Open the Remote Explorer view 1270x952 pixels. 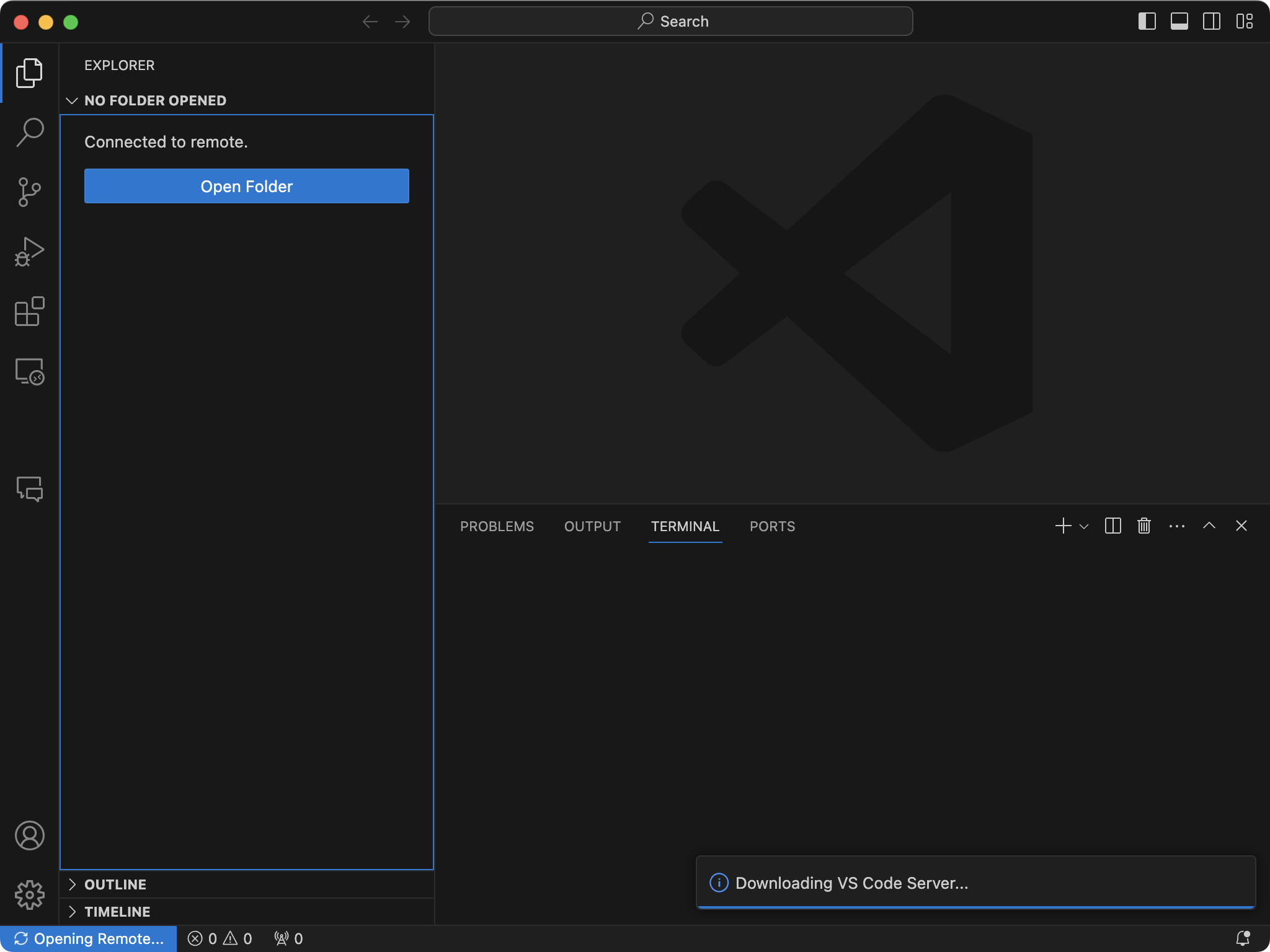click(x=29, y=371)
